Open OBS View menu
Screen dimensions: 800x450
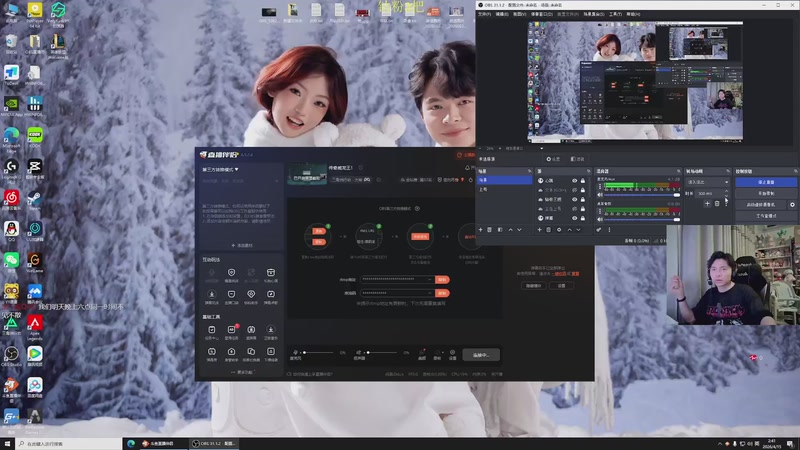point(519,14)
